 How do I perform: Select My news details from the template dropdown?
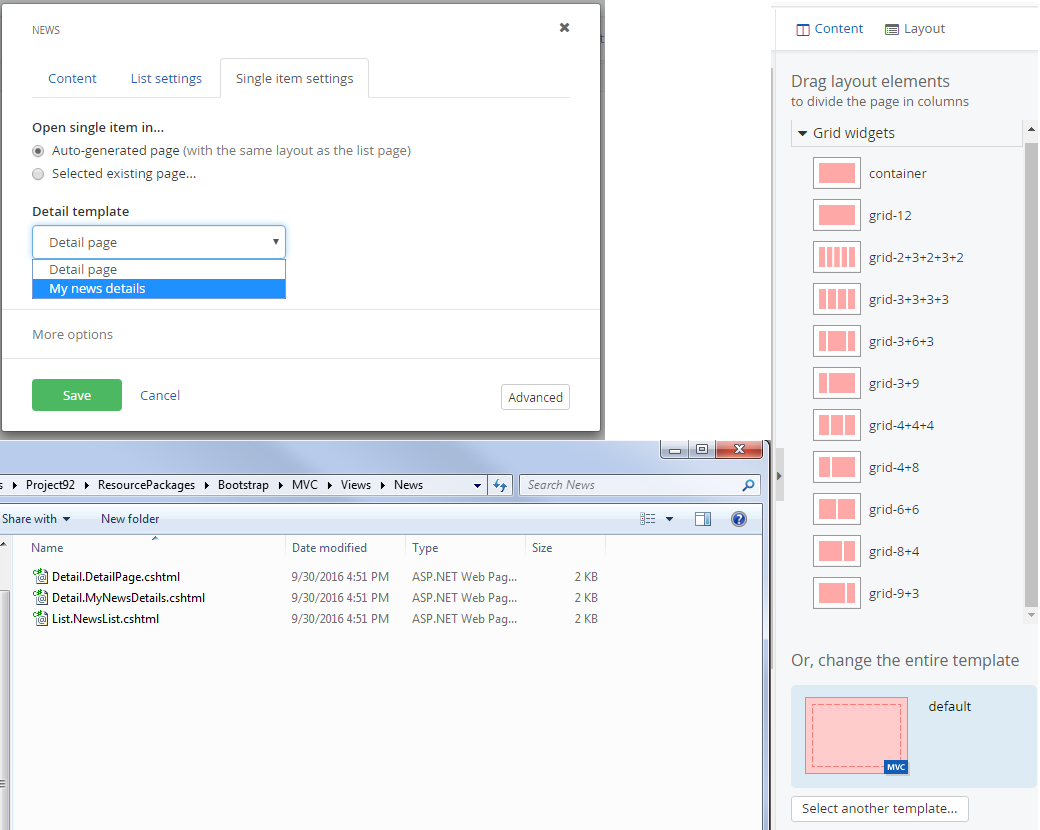click(x=97, y=288)
